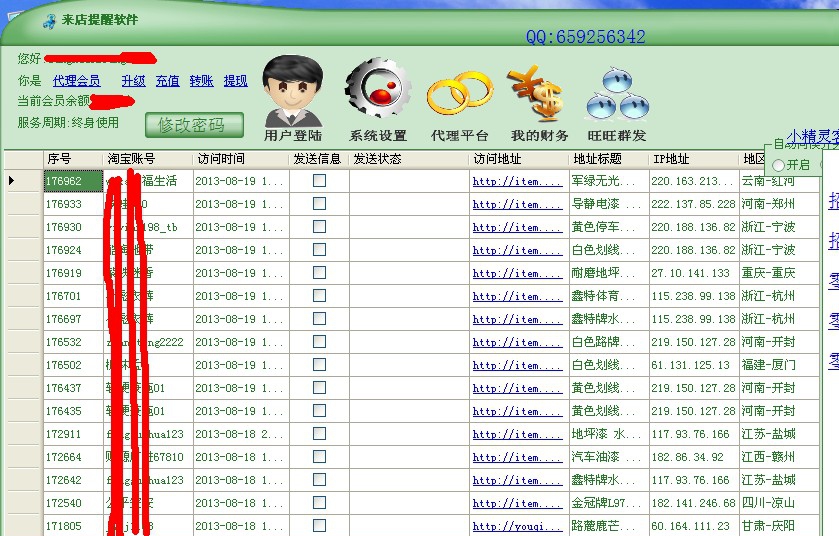Click the 访问地址 column header
Viewport: 839px width, 536px height.
point(519,159)
